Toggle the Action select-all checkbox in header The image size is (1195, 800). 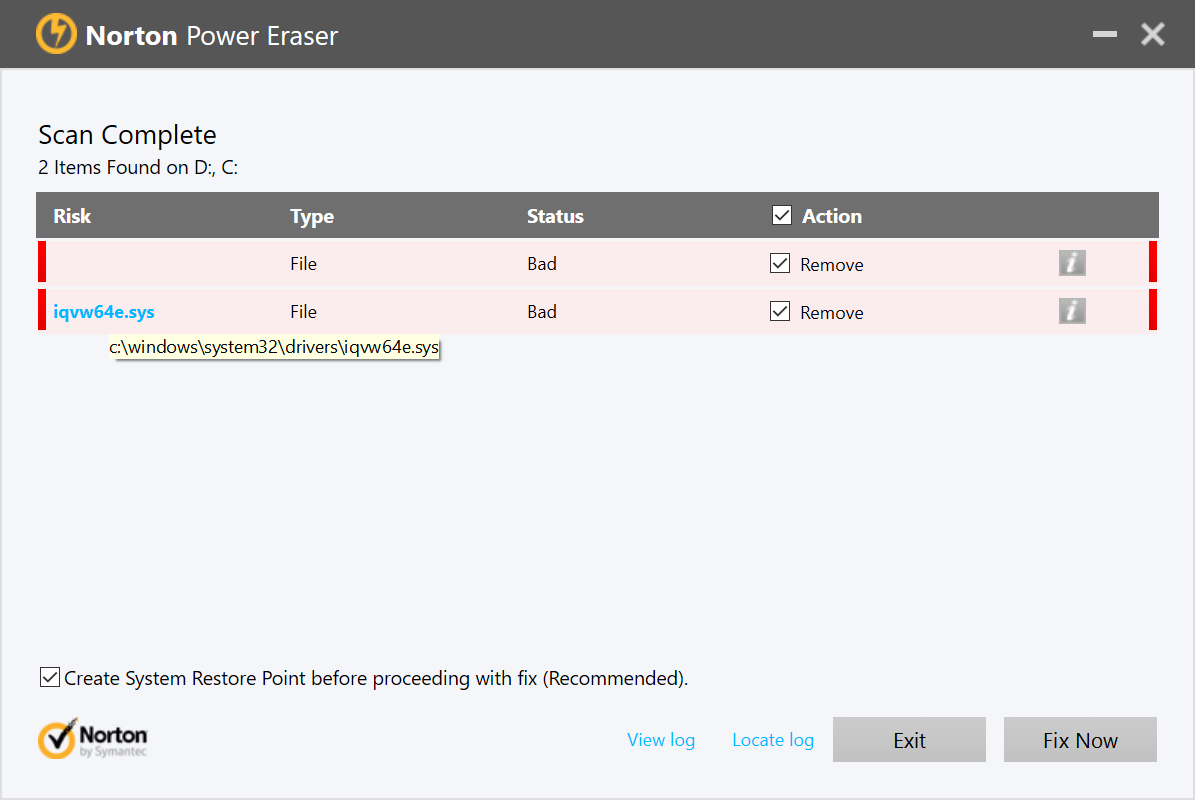[x=781, y=216]
